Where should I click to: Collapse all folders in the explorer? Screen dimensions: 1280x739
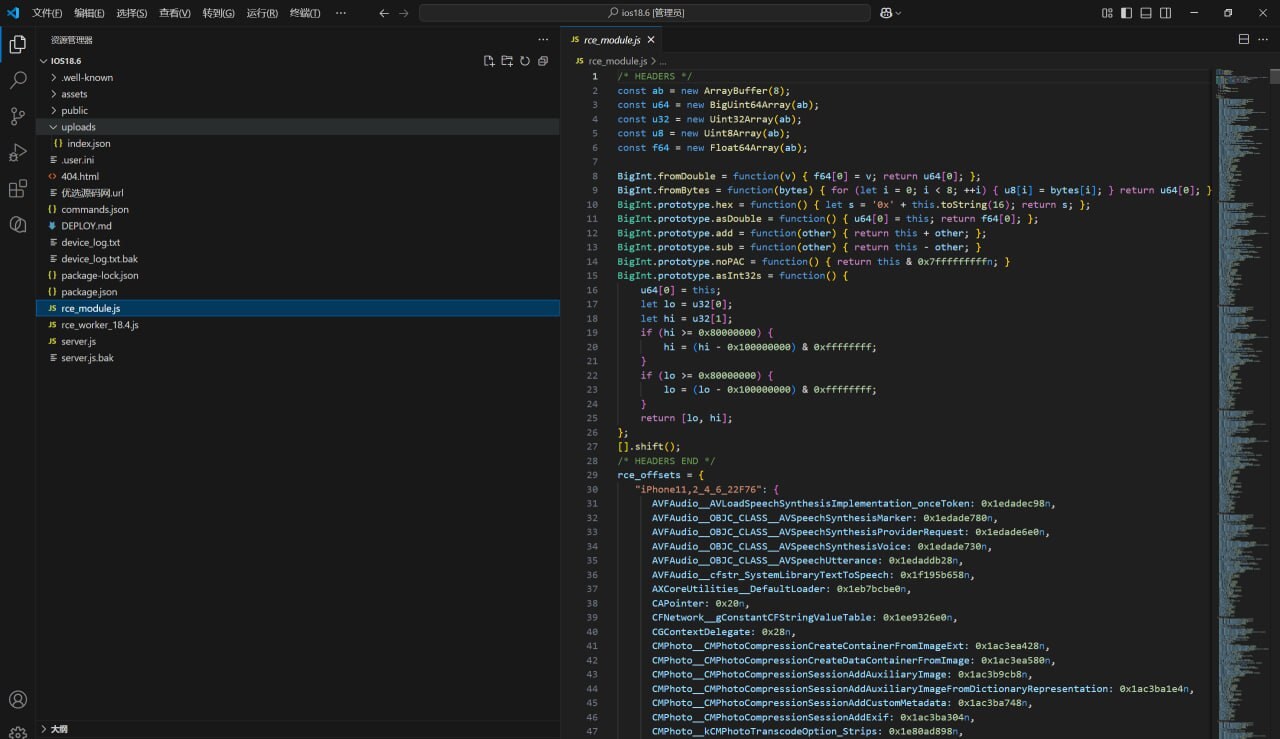point(543,61)
